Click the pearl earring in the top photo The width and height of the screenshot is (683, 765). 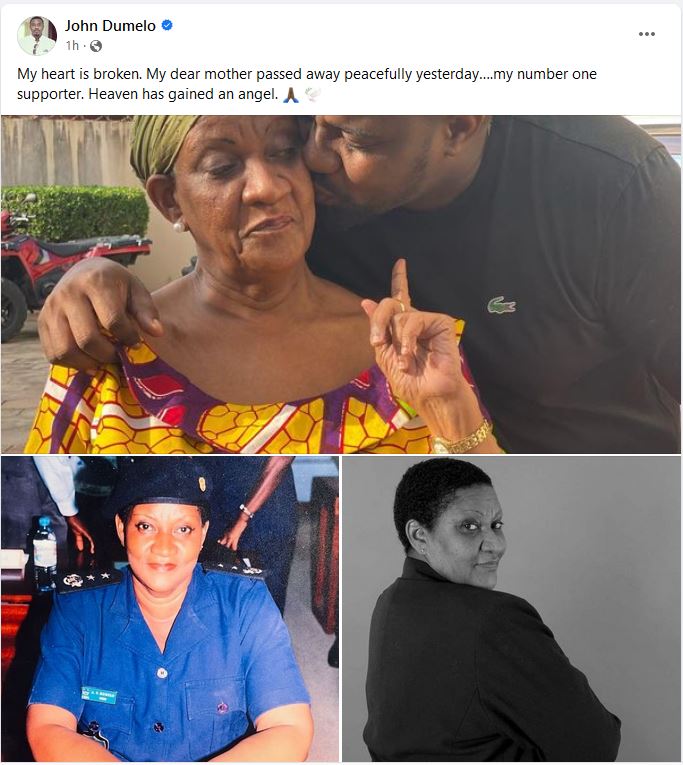180,226
